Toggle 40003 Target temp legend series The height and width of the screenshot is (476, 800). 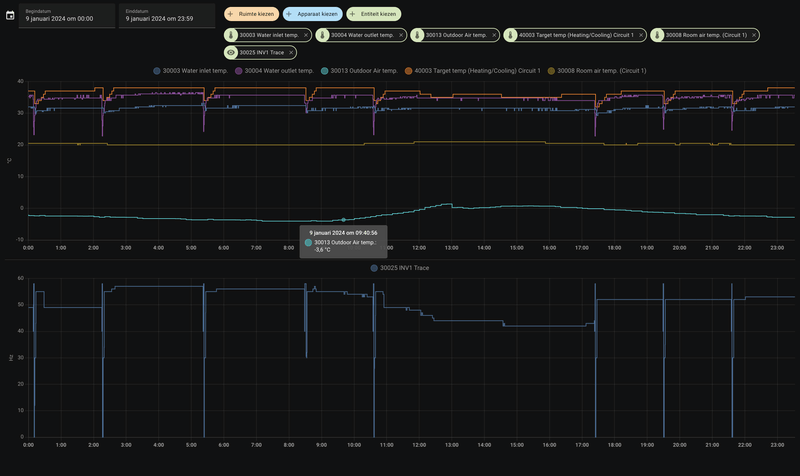pyautogui.click(x=472, y=71)
